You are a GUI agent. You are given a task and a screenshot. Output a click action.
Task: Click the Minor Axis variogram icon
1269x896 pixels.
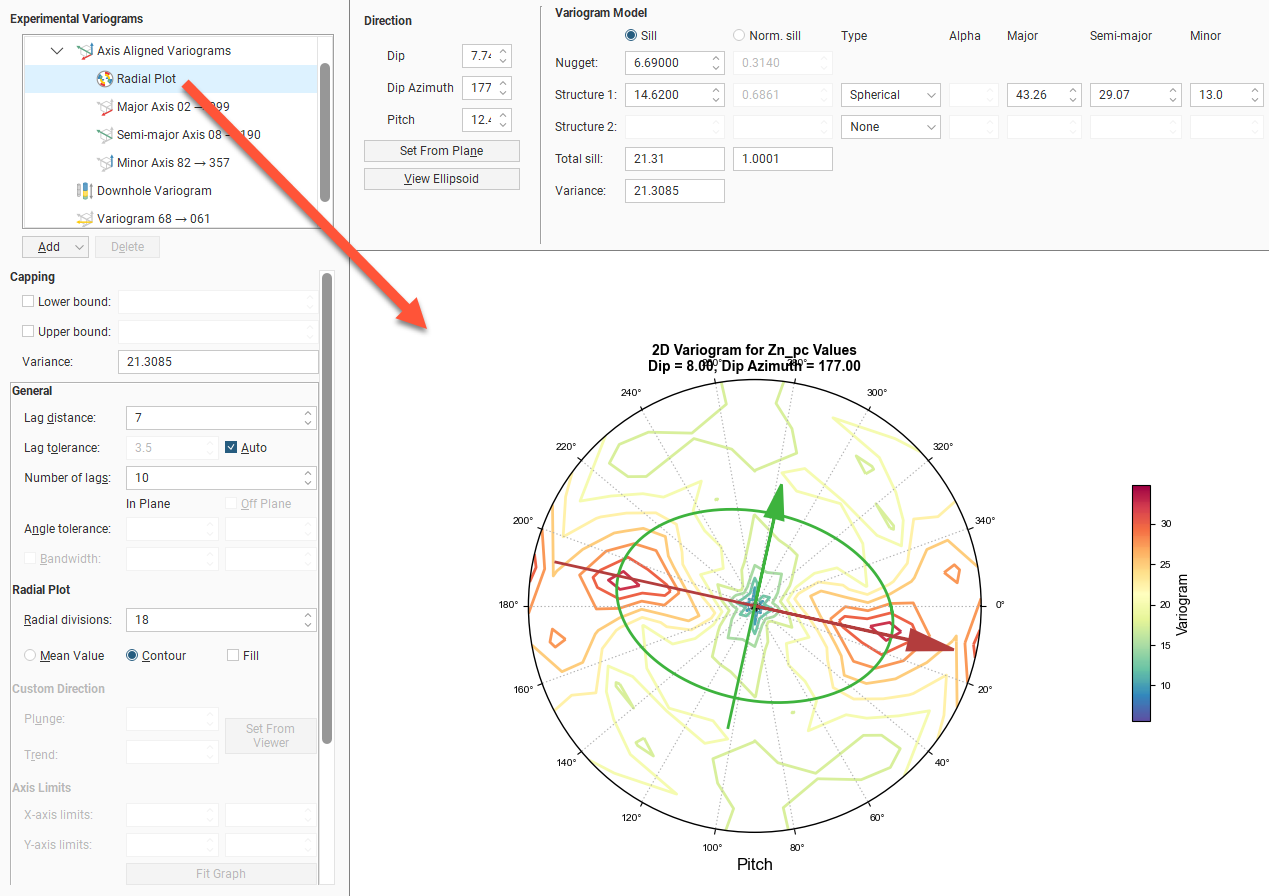pos(105,163)
